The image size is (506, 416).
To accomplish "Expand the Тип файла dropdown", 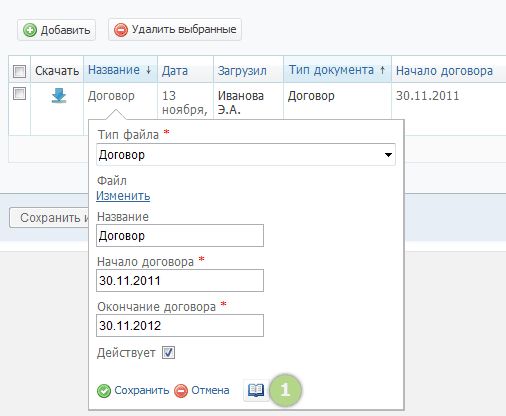I will [x=246, y=155].
